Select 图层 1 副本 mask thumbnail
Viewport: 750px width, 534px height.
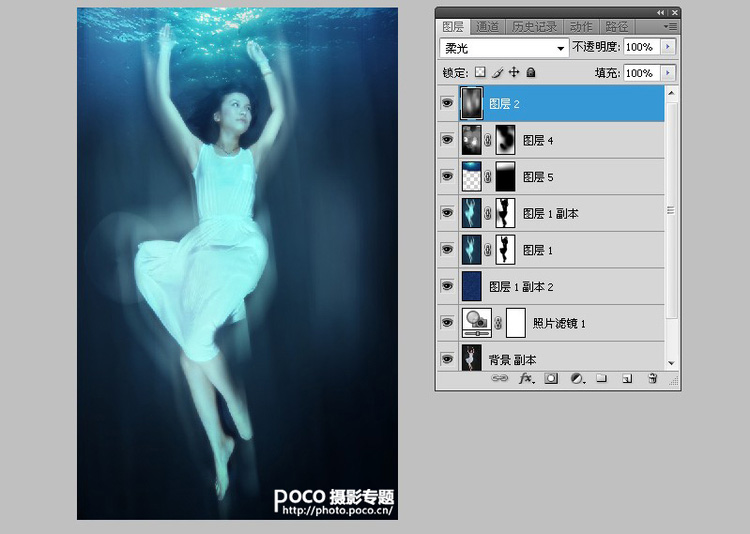(x=505, y=212)
